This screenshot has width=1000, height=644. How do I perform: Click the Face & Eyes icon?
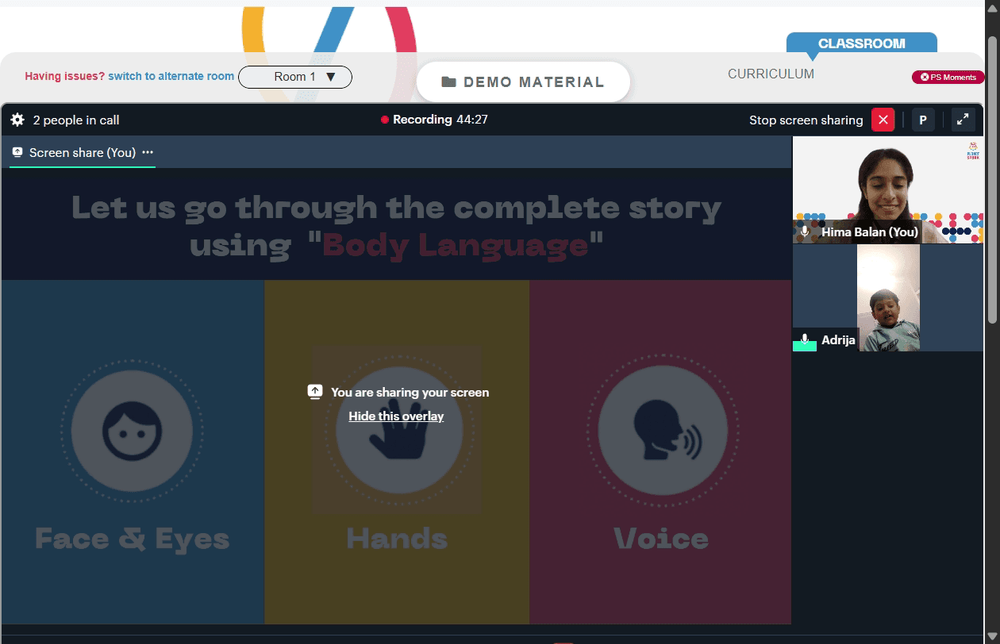click(x=132, y=431)
